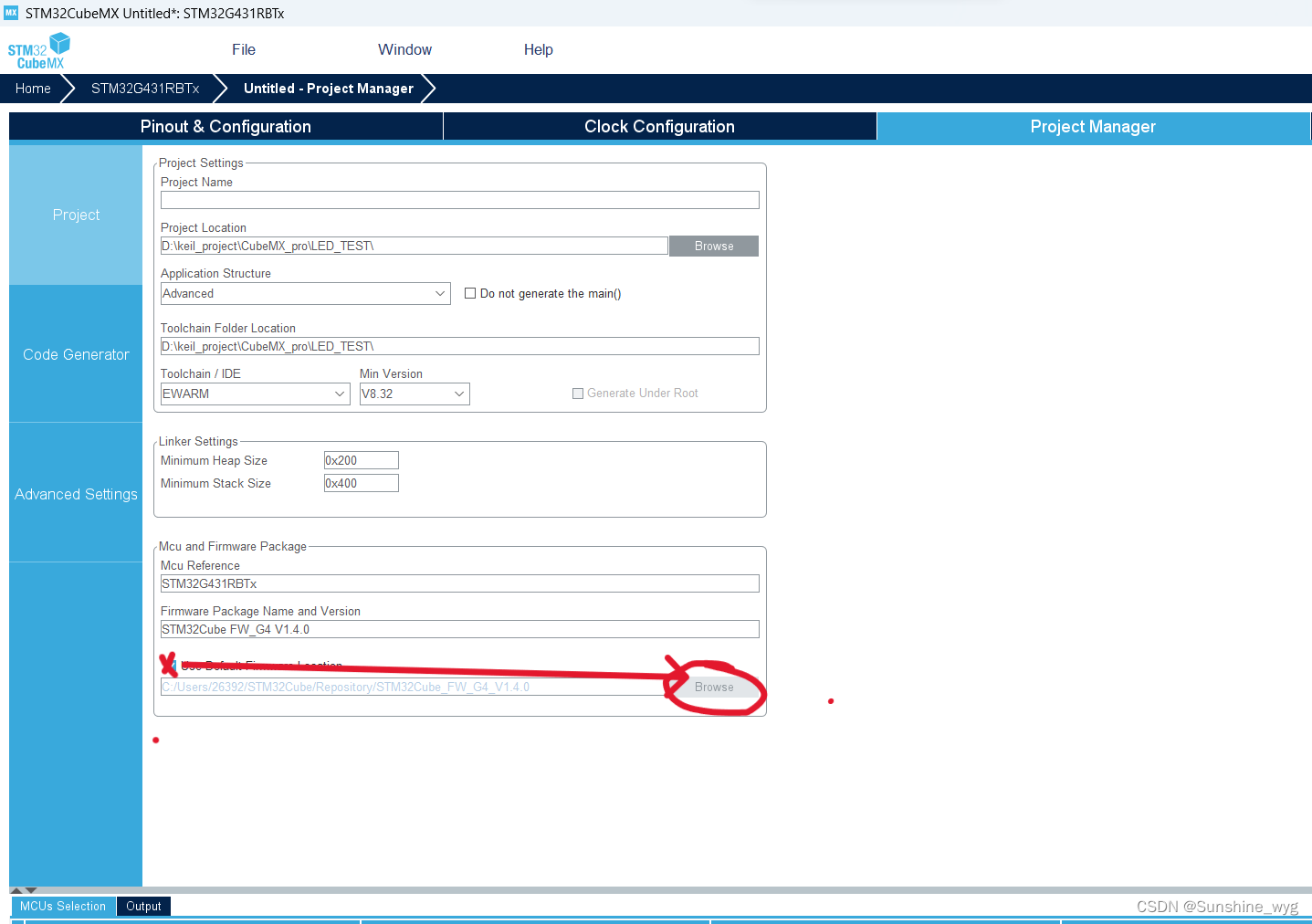Image resolution: width=1312 pixels, height=924 pixels.
Task: Browse for the project location
Action: coord(714,247)
